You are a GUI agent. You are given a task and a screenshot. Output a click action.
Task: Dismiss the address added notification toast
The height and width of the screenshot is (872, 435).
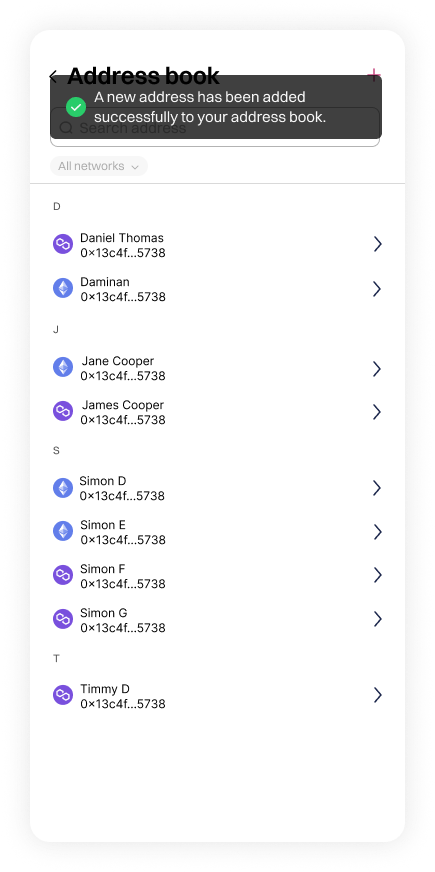(216, 107)
